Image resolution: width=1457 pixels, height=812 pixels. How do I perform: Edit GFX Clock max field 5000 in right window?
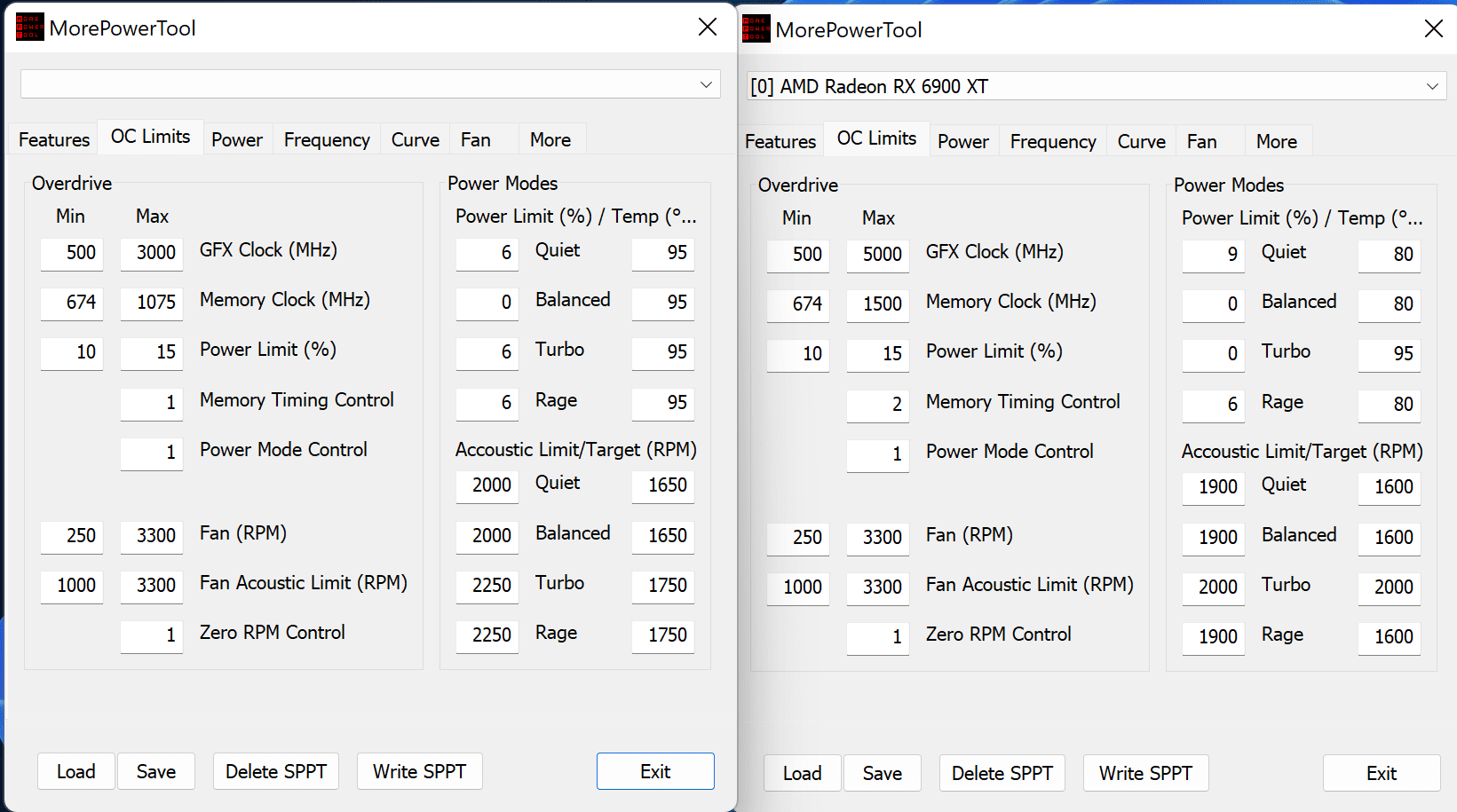(x=878, y=255)
